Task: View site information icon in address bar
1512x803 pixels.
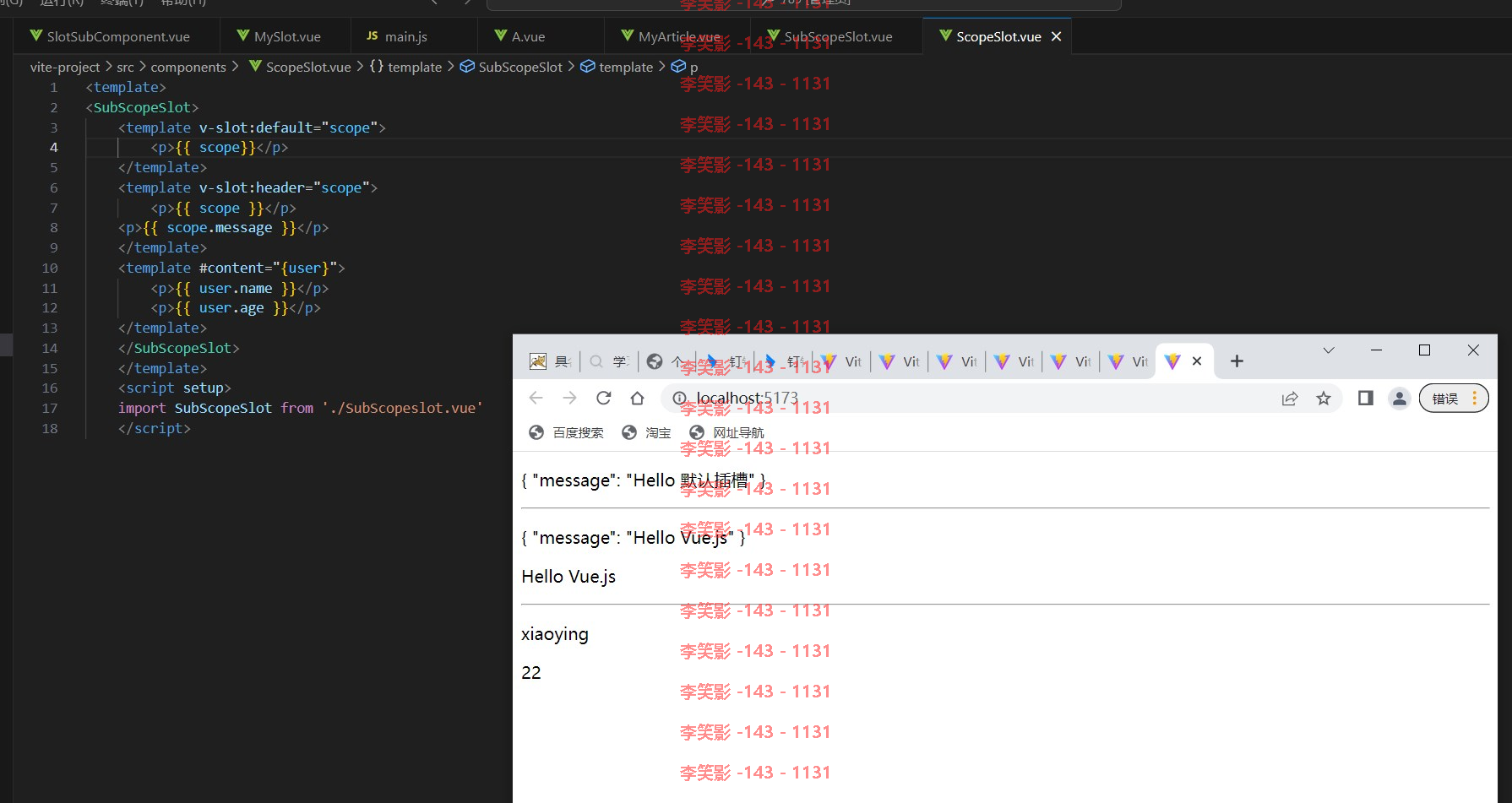Action: coord(679,398)
